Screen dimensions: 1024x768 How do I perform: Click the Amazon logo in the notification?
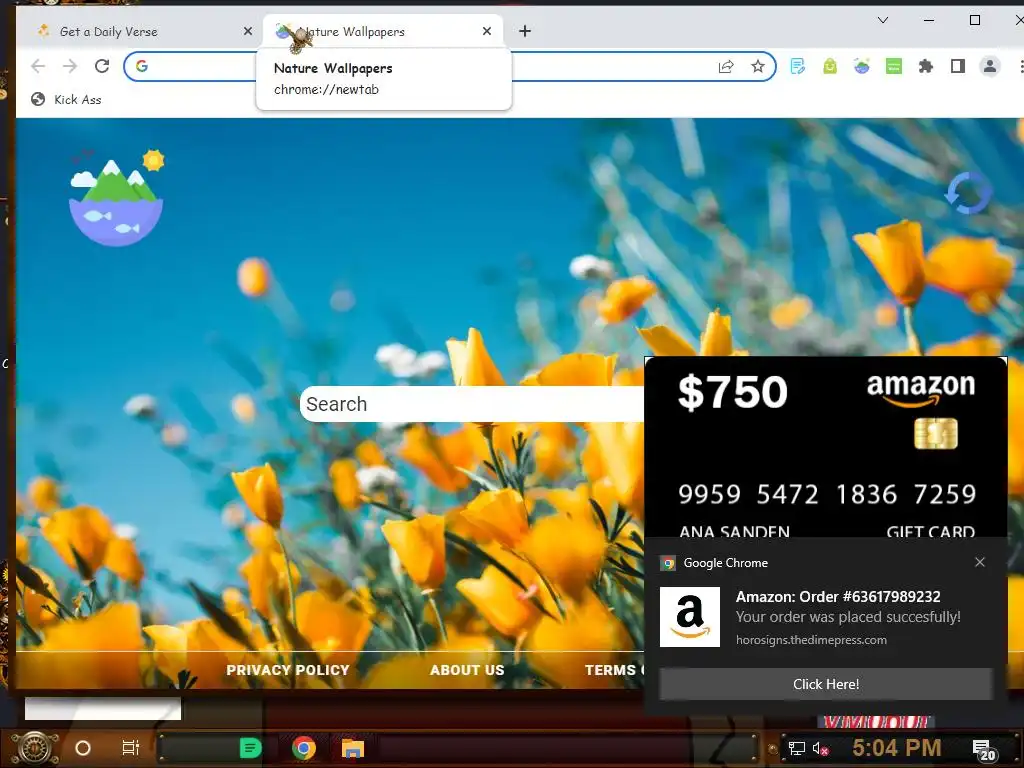690,616
